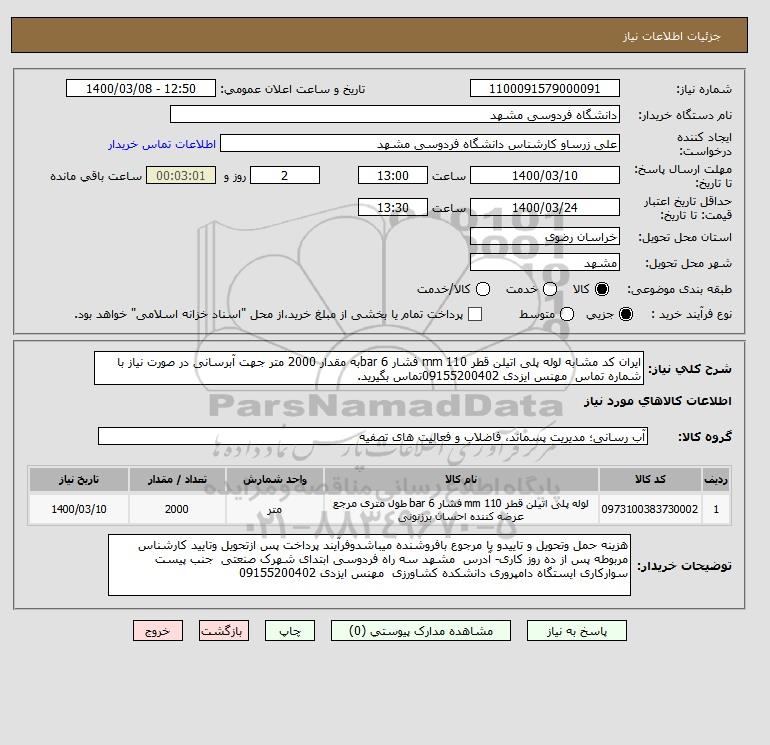
Task: Click the جزئیات اطلاعات نیاز page title
Action: 671,37
